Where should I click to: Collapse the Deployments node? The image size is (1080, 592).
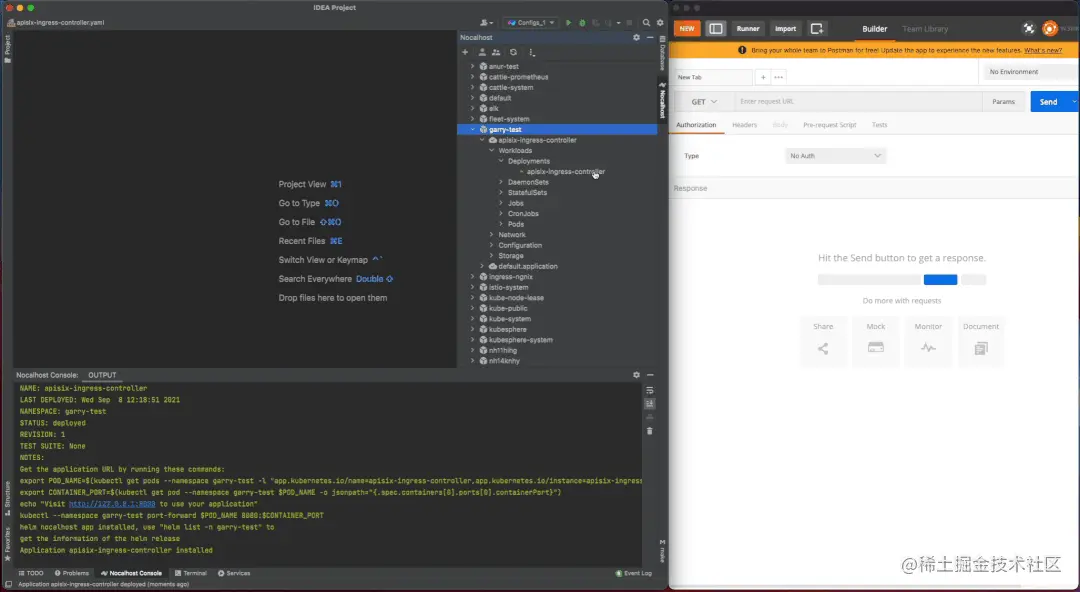(501, 161)
